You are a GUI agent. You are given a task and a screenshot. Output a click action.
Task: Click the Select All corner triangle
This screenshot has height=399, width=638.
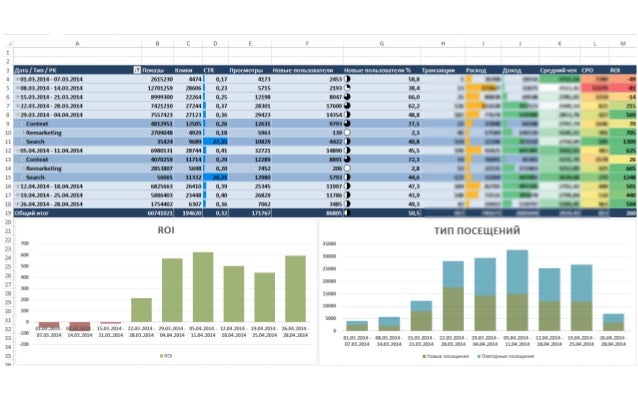[9, 44]
